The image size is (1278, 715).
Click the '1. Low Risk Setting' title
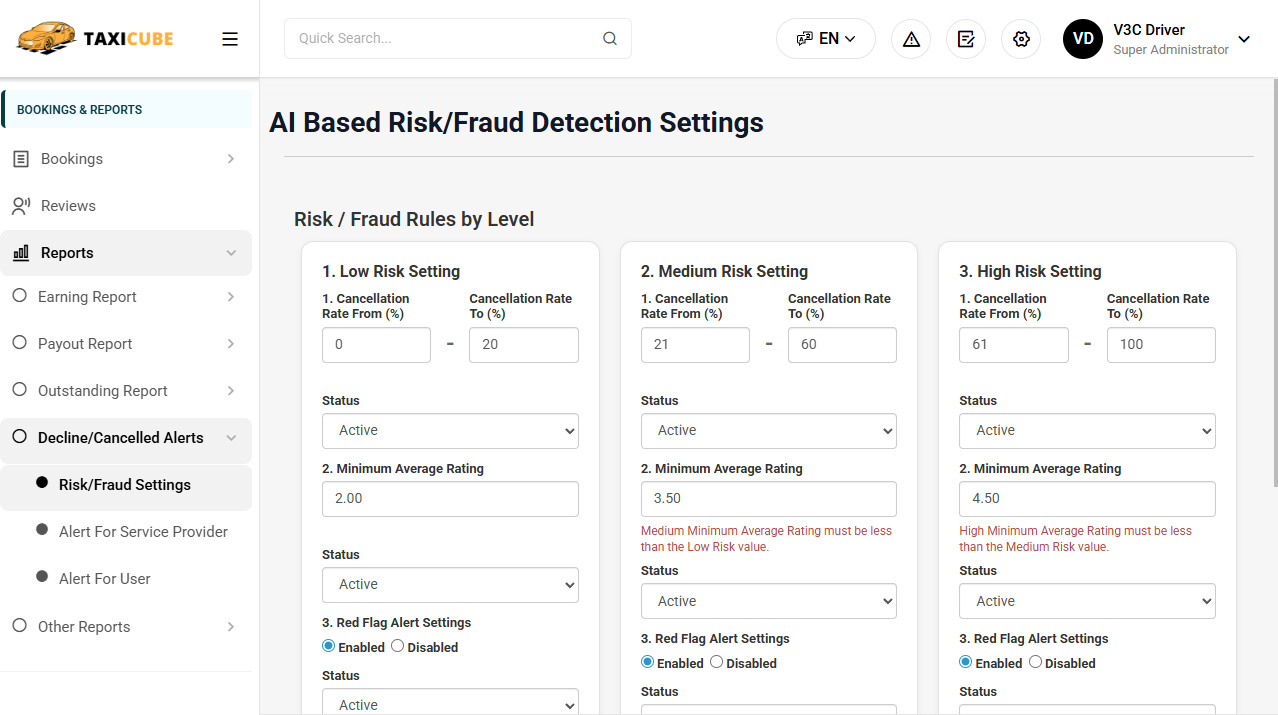pos(391,271)
